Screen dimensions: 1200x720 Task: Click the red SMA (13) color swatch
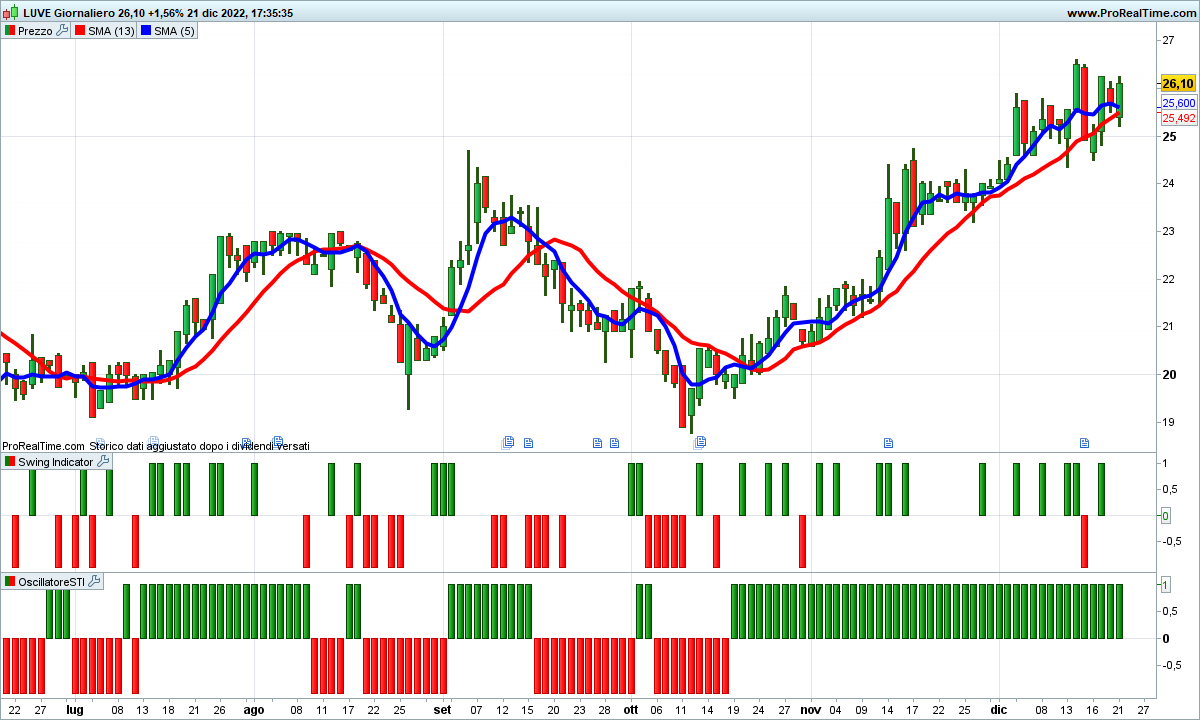(80, 31)
